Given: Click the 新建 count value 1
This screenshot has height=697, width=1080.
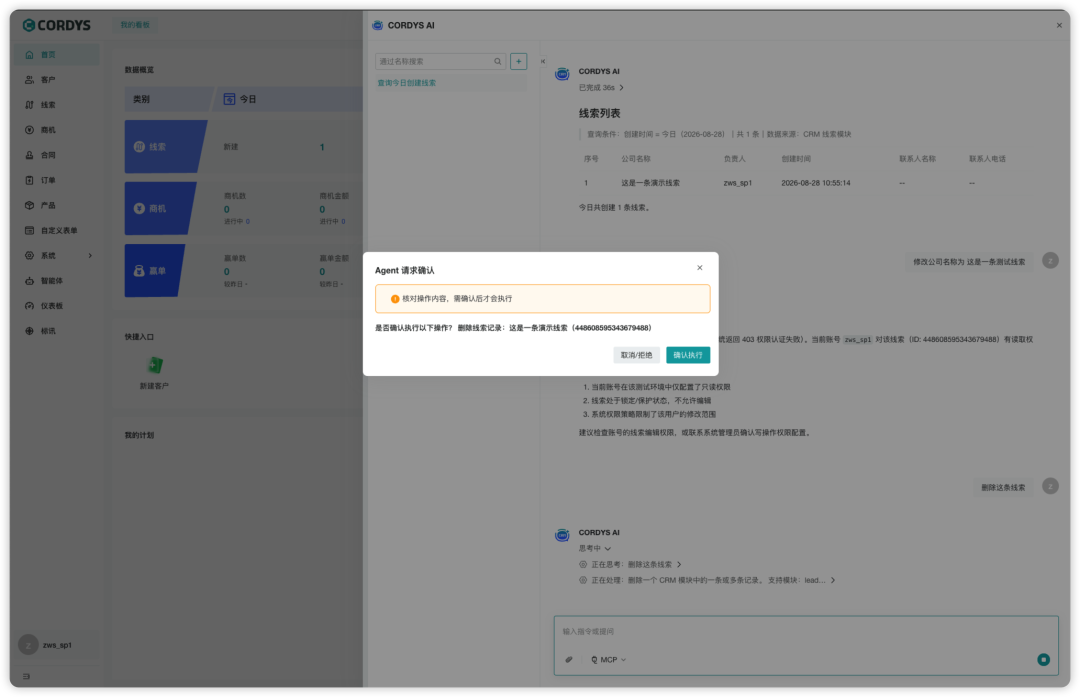Looking at the screenshot, I should (322, 147).
